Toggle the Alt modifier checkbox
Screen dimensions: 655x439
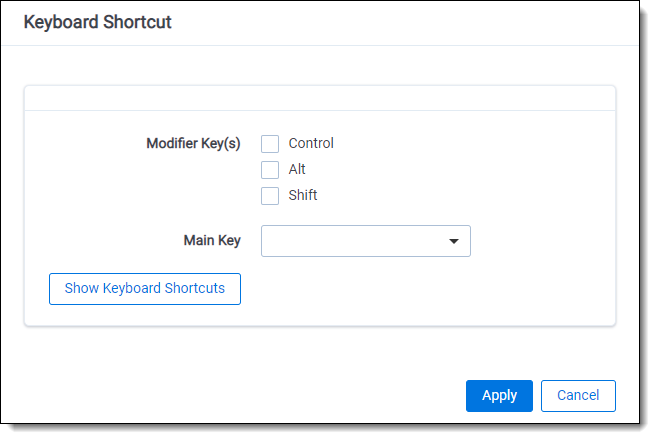click(x=270, y=170)
